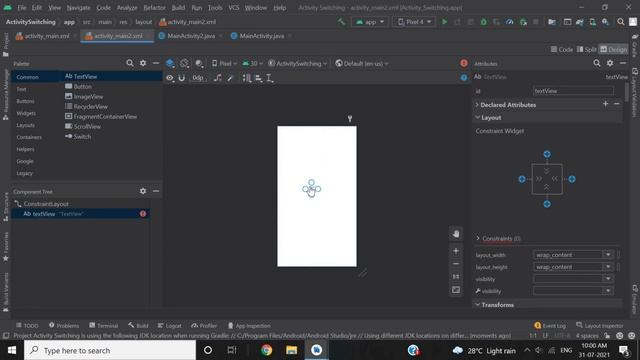Screen dimensions: 640x360
Task: Open the API 30 version dropdown
Action: tap(251, 63)
